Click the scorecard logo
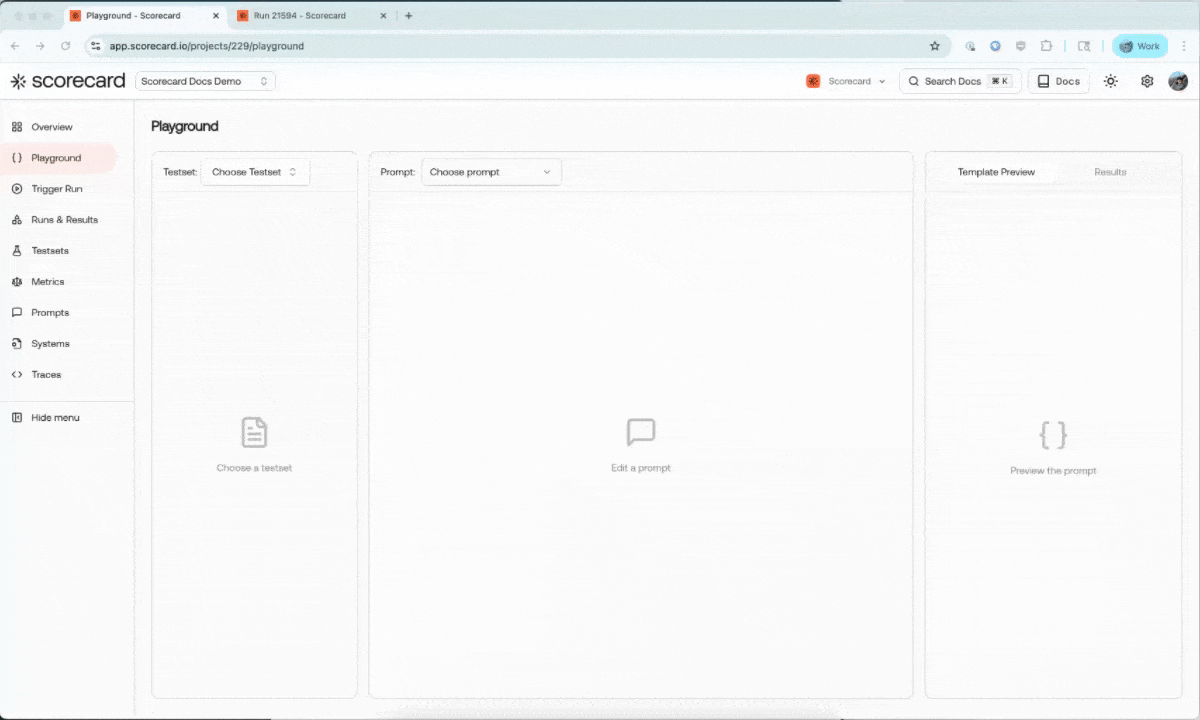Viewport: 1200px width, 720px height. click(68, 82)
